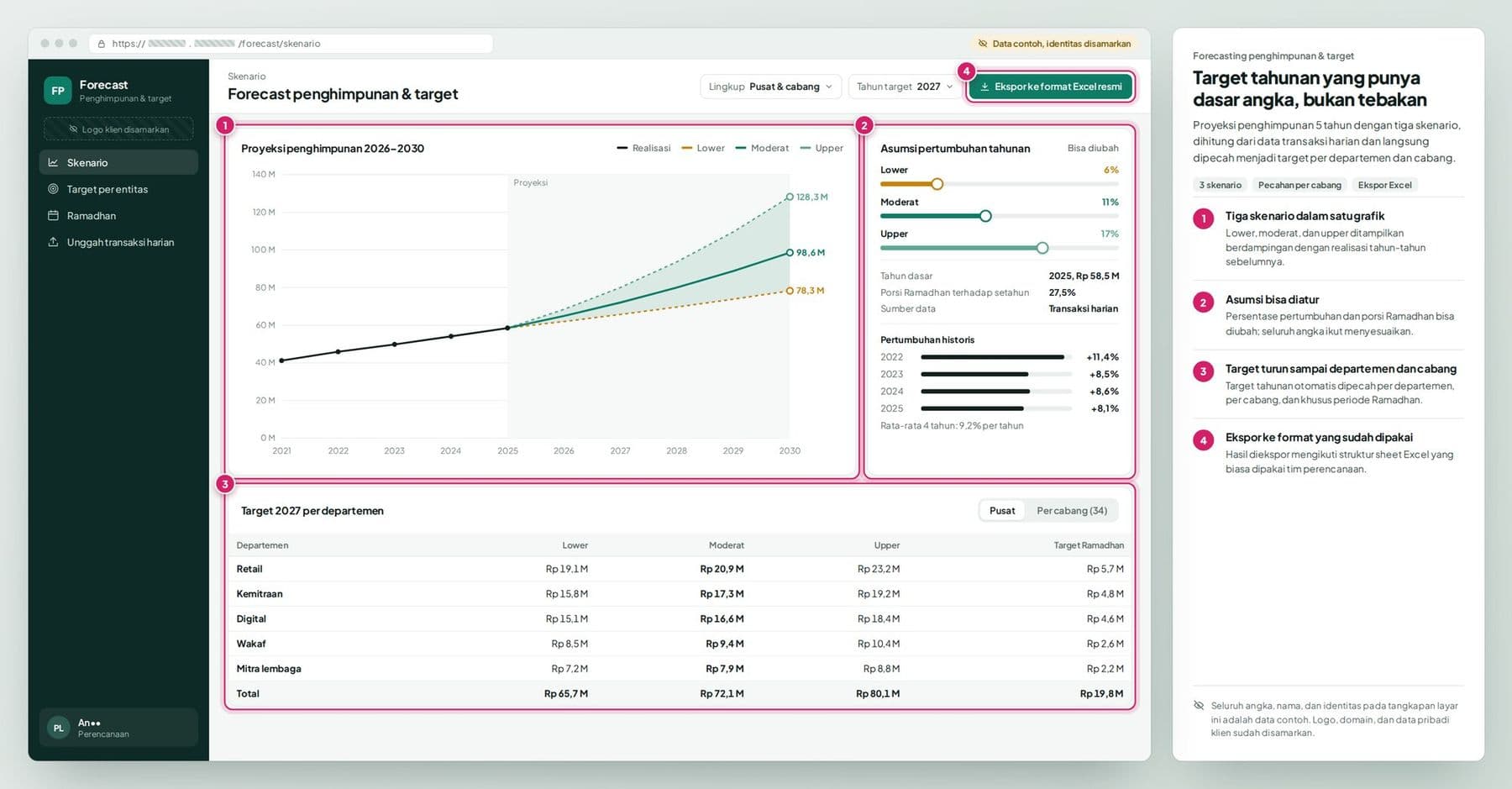Click the download icon on export button

coord(984,87)
